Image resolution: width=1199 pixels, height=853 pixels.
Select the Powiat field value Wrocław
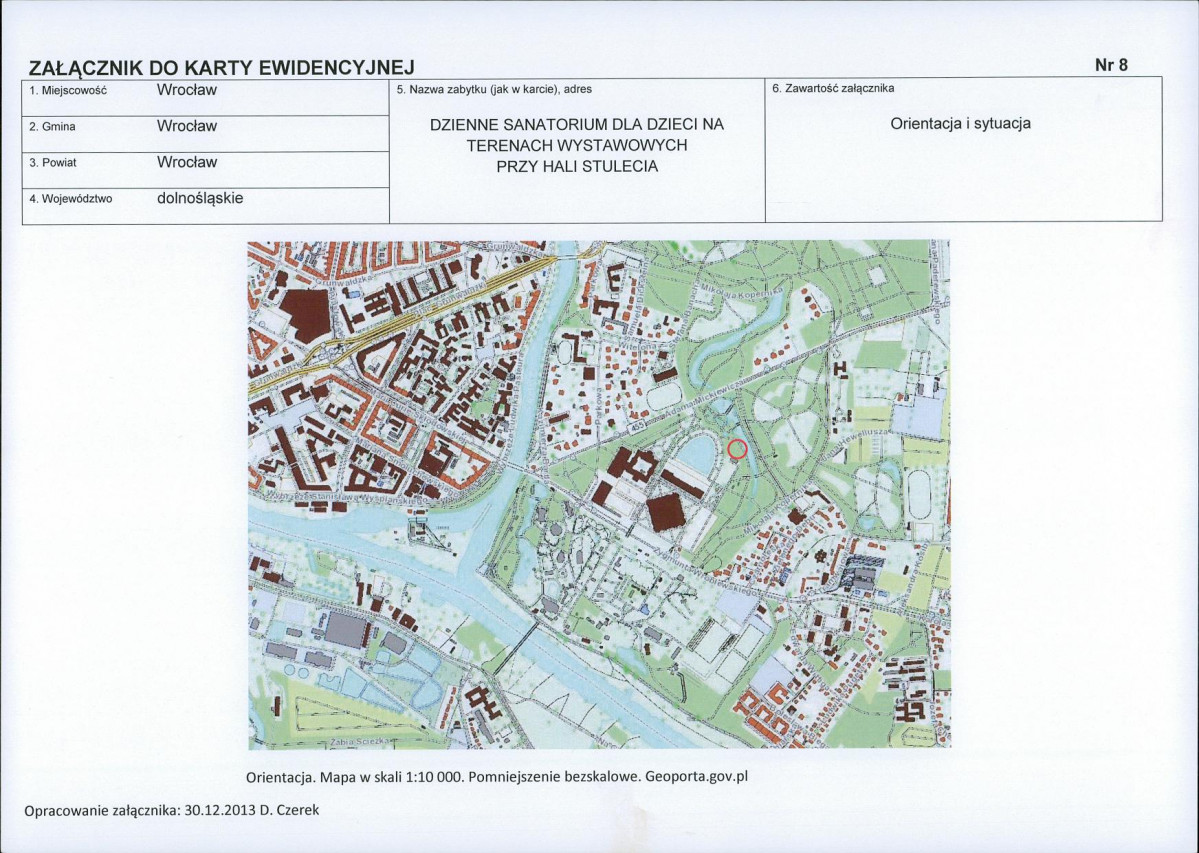(x=187, y=162)
